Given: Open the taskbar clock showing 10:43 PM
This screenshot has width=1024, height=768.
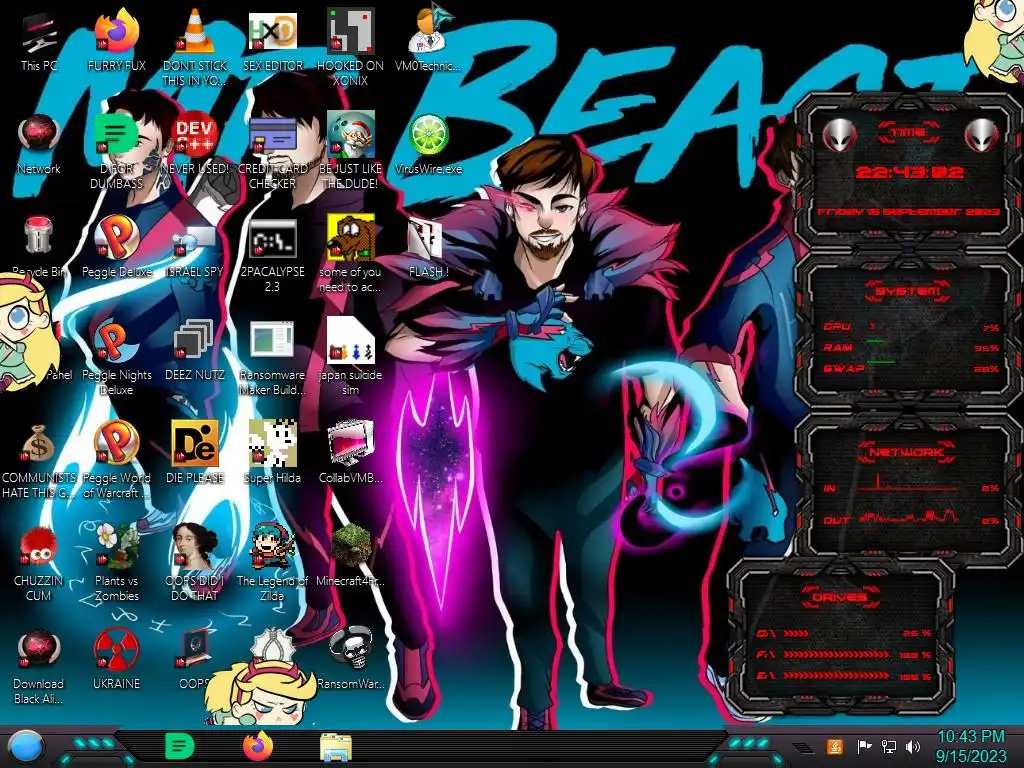Looking at the screenshot, I should 971,746.
